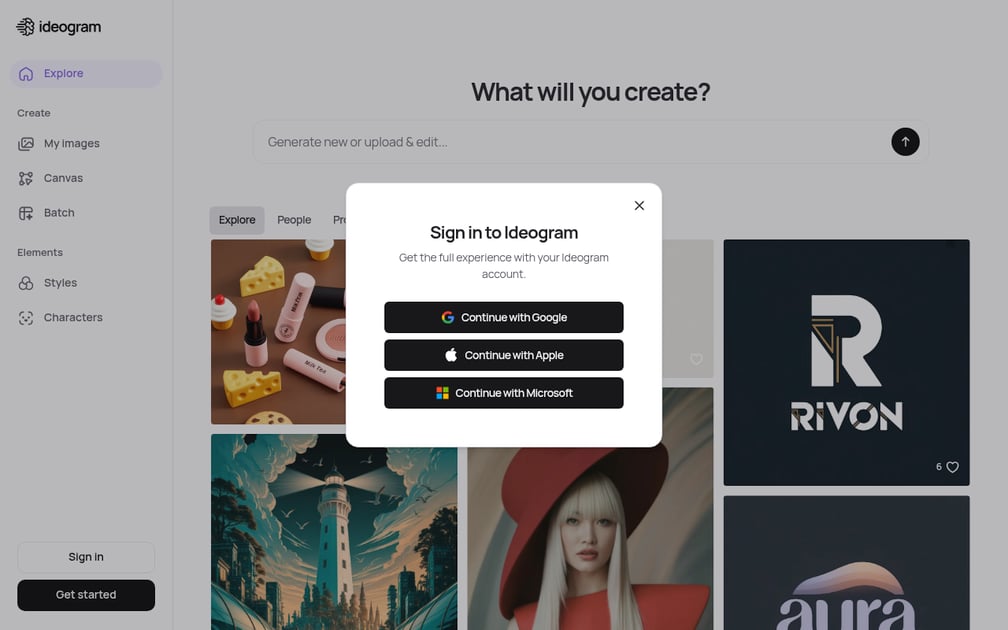Click the Ideogram logo icon
The height and width of the screenshot is (630, 1008).
pos(25,27)
